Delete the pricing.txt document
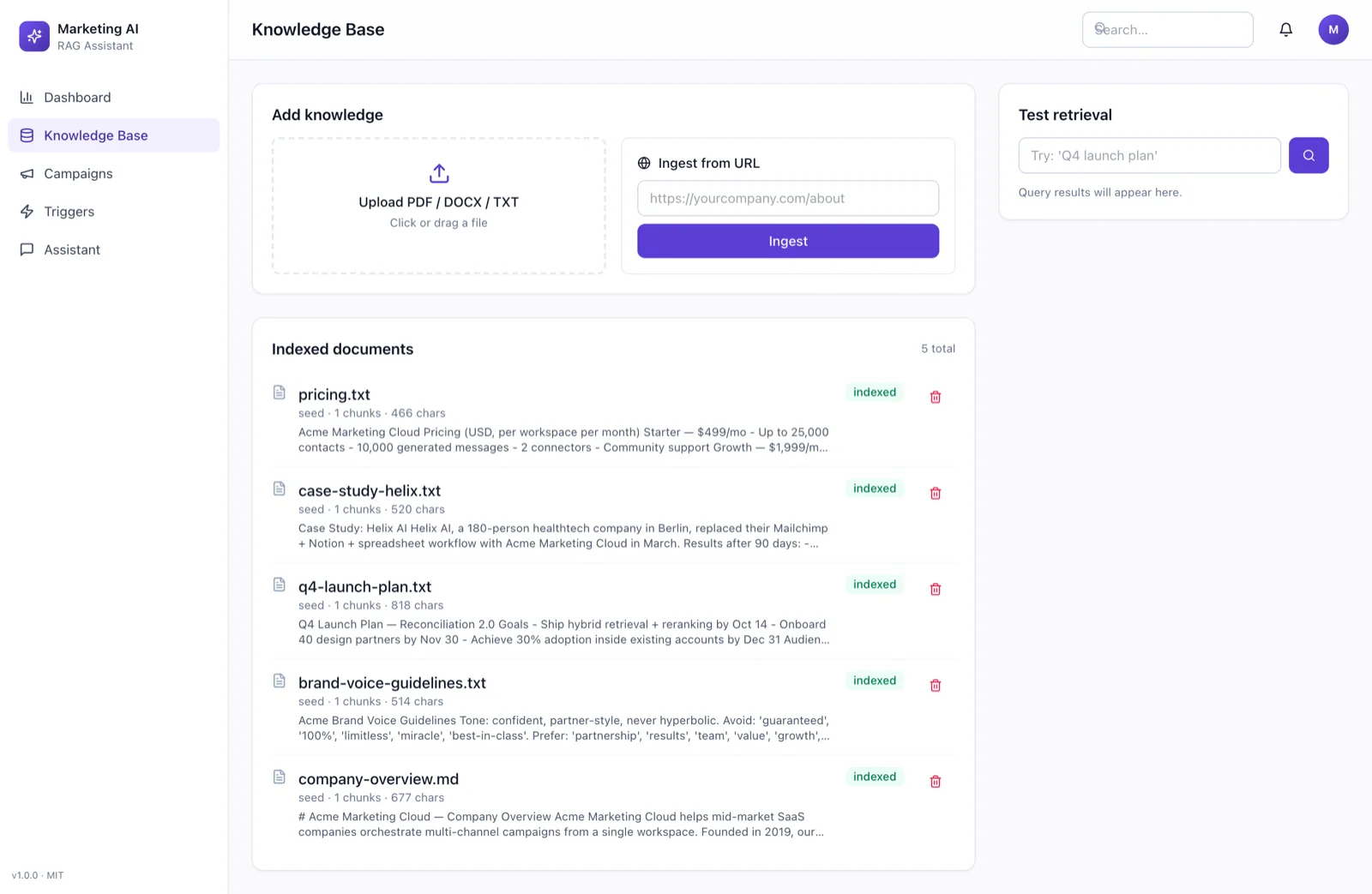Screen dimensions: 1372x894 click(x=936, y=397)
